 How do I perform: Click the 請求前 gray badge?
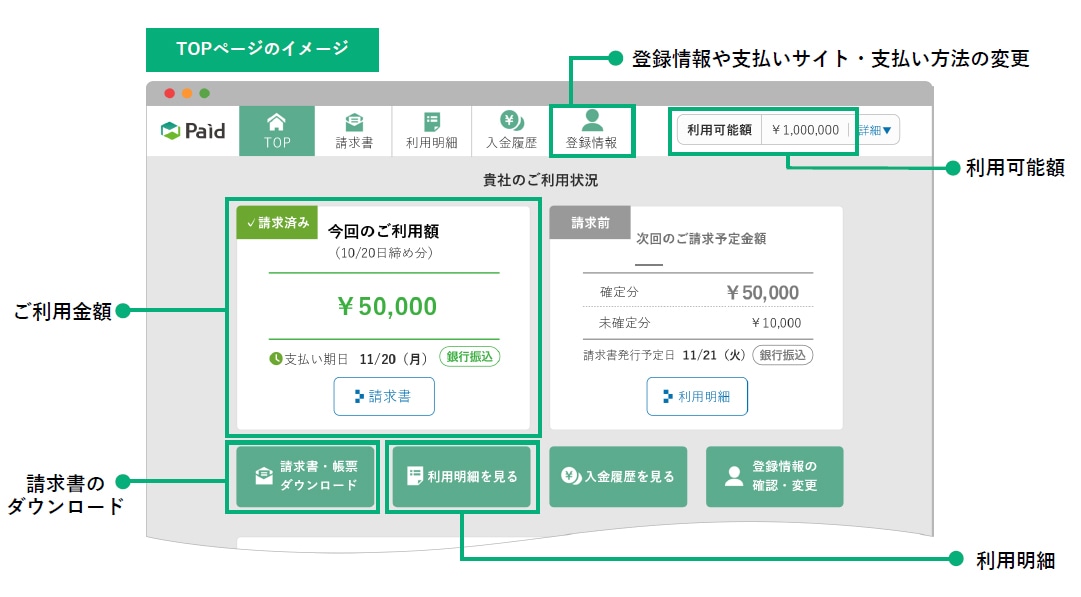tap(590, 223)
